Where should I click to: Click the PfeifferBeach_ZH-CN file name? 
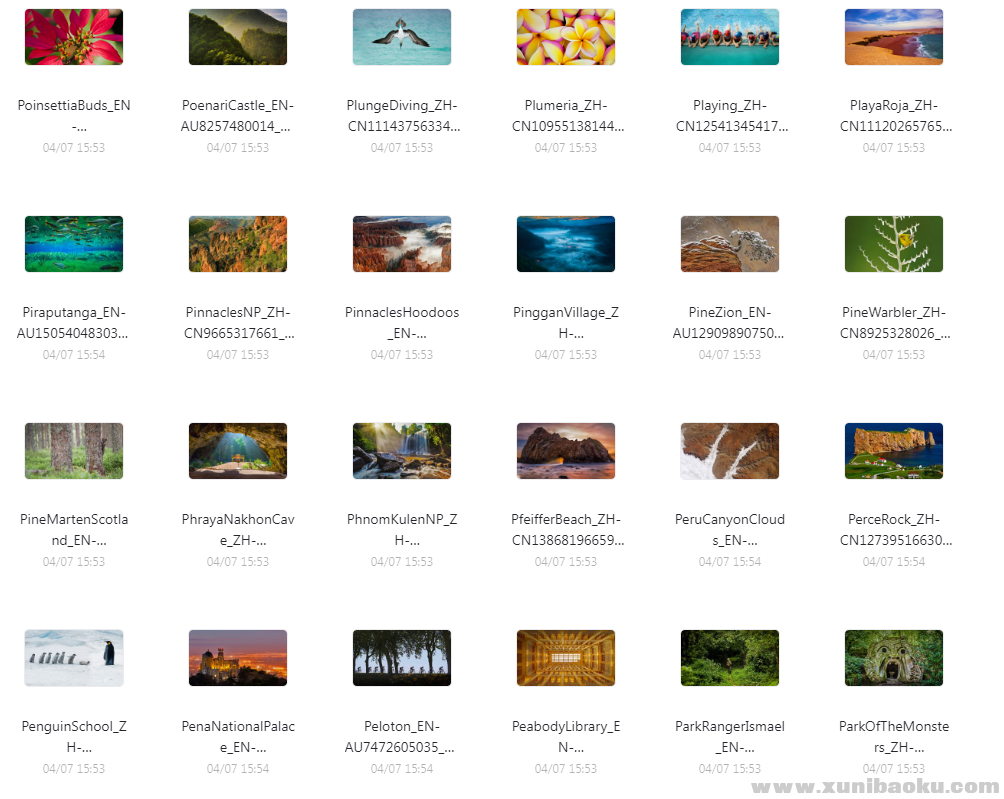pyautogui.click(x=566, y=529)
